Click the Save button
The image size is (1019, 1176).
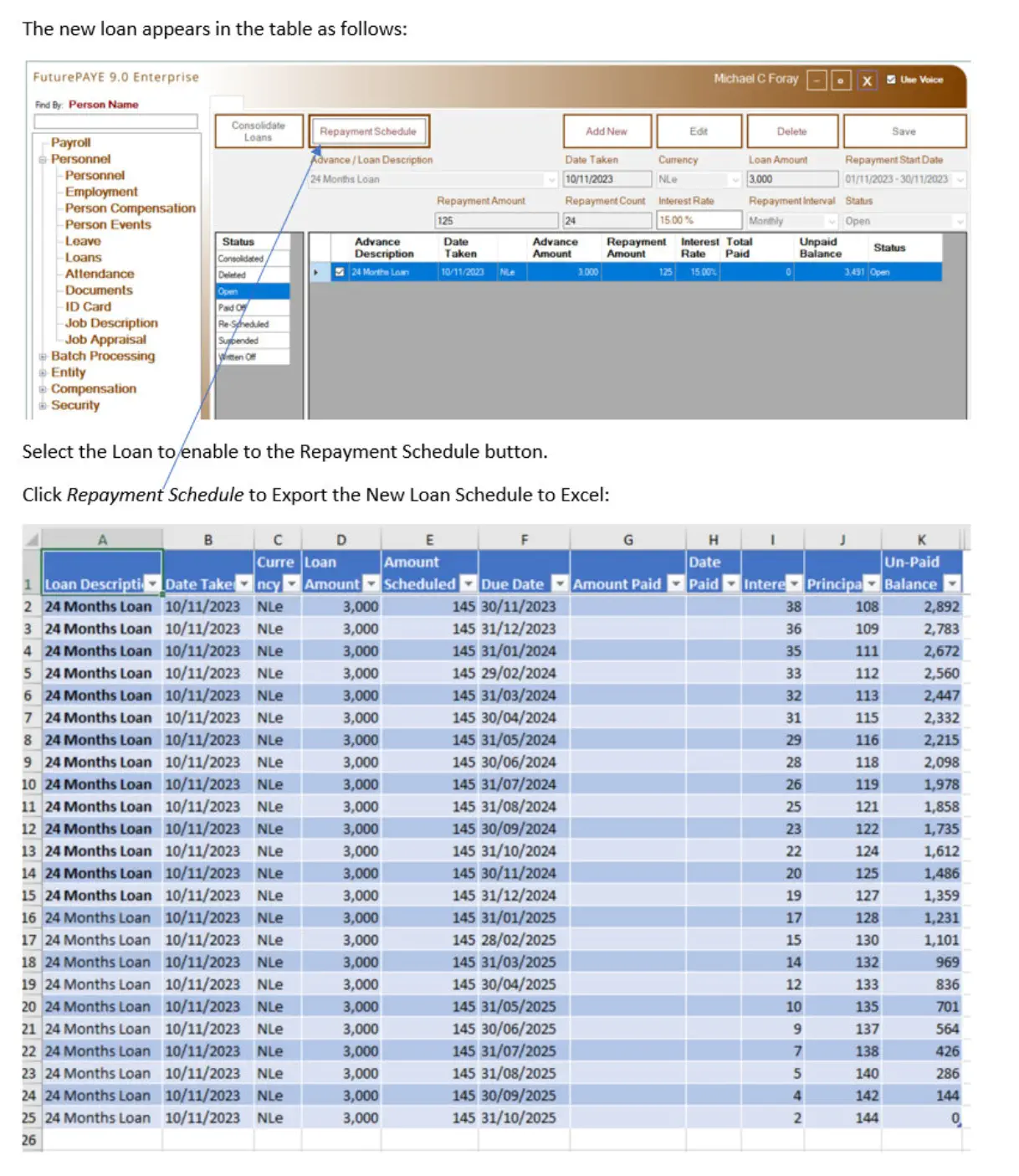coord(904,131)
